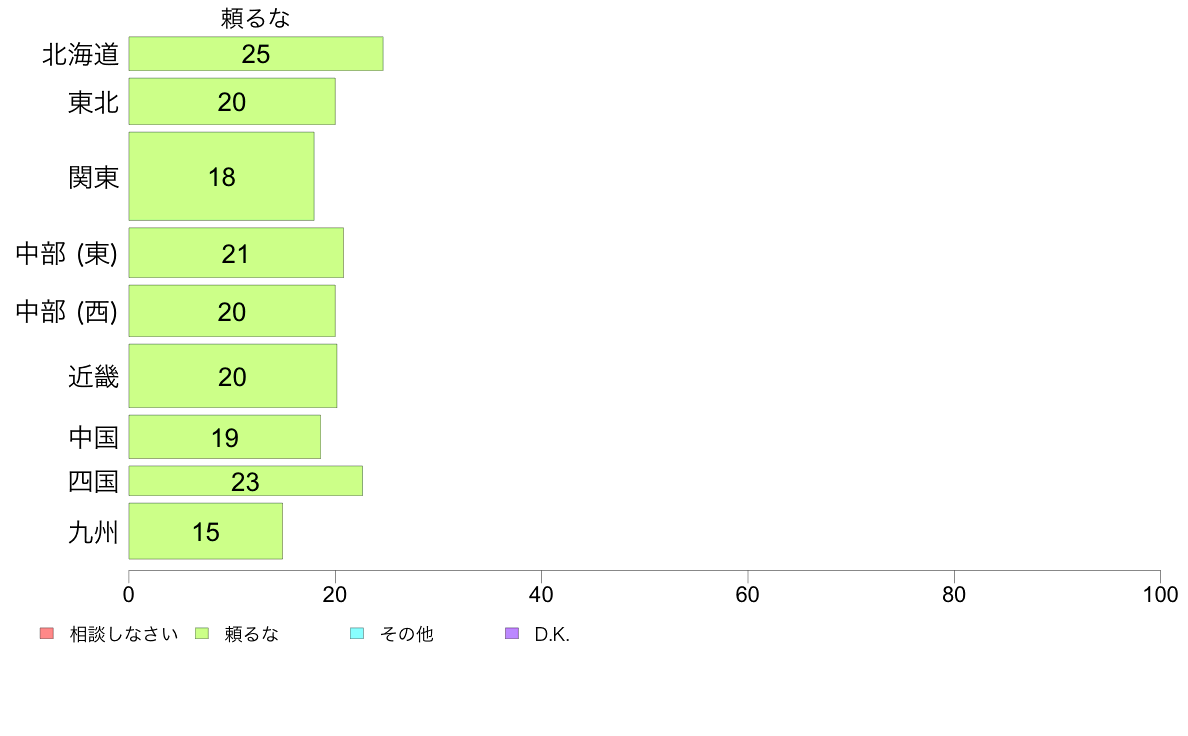
Task: Click the cyan その他 legend swatch
Action: (357, 633)
